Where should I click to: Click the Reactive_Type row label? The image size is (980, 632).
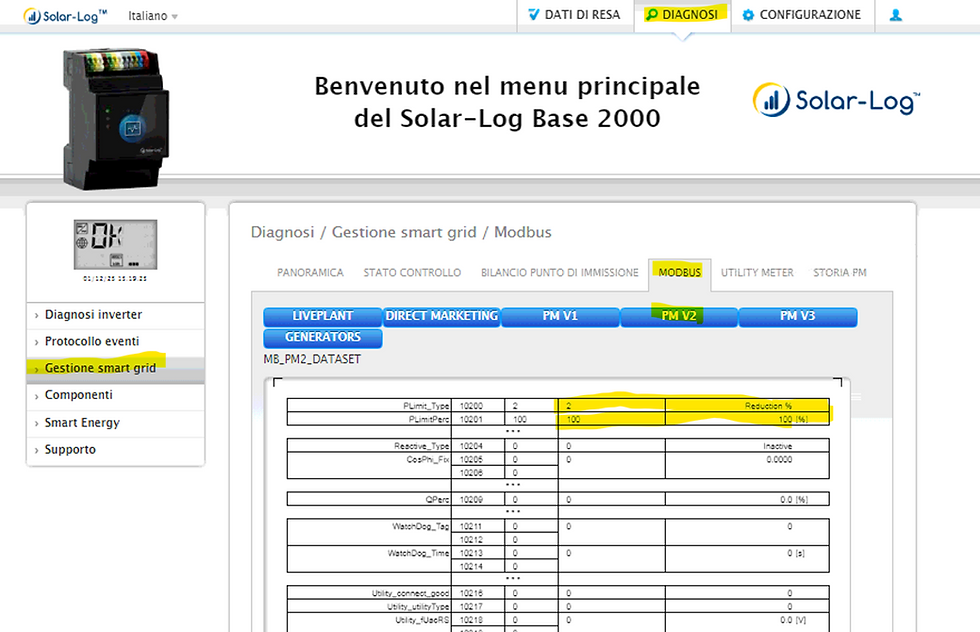pos(421,446)
